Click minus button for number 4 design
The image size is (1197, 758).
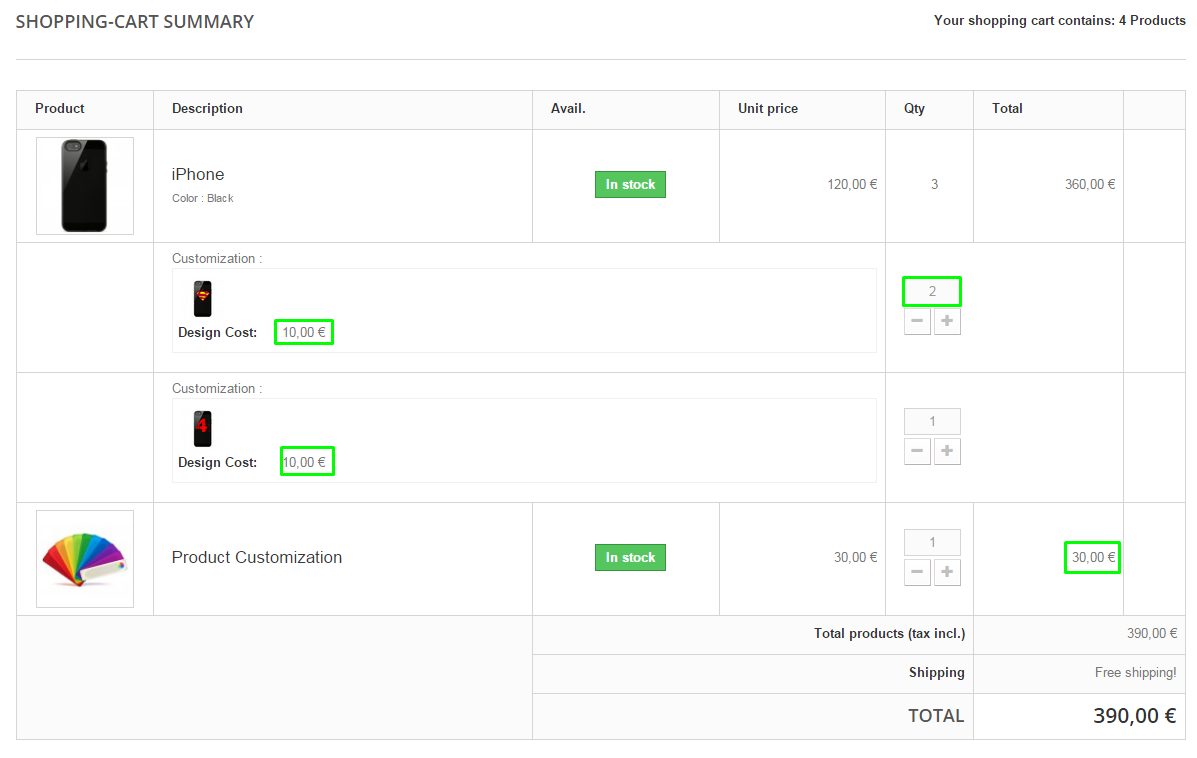click(917, 452)
